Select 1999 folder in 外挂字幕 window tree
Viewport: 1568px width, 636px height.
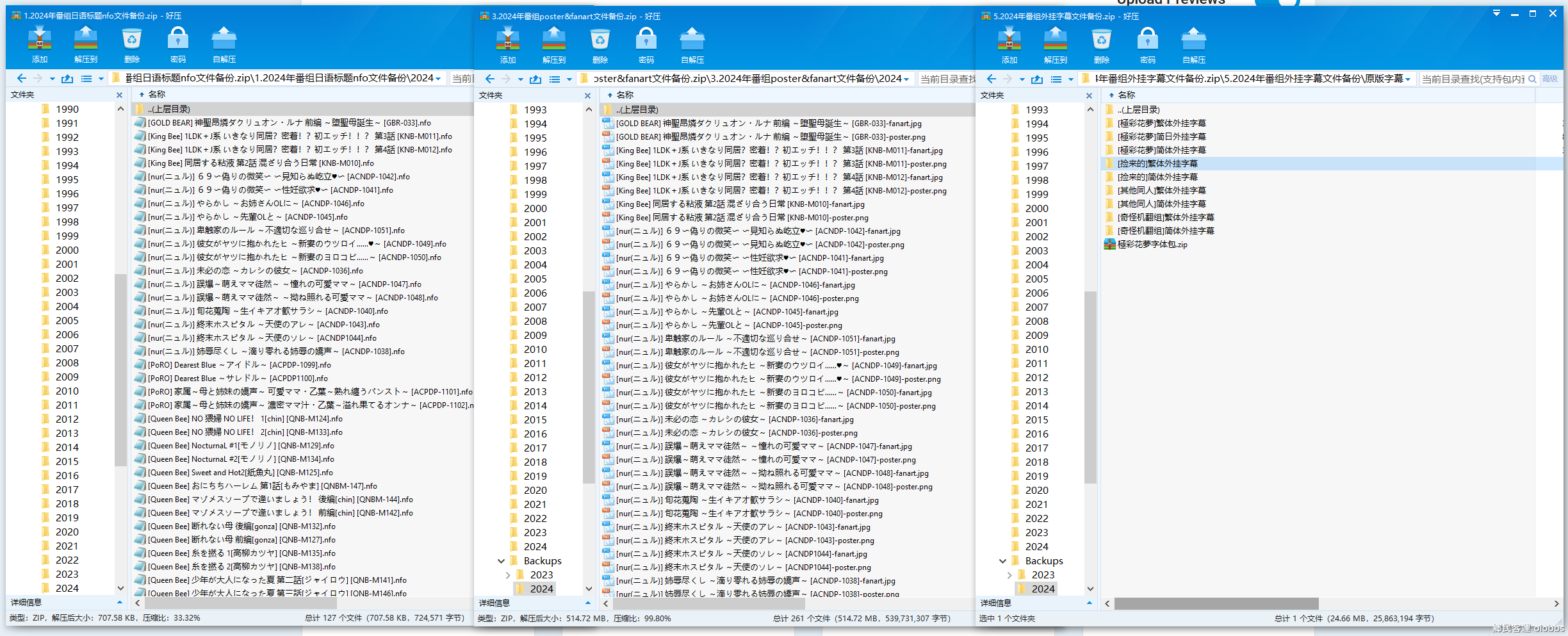(x=1036, y=194)
